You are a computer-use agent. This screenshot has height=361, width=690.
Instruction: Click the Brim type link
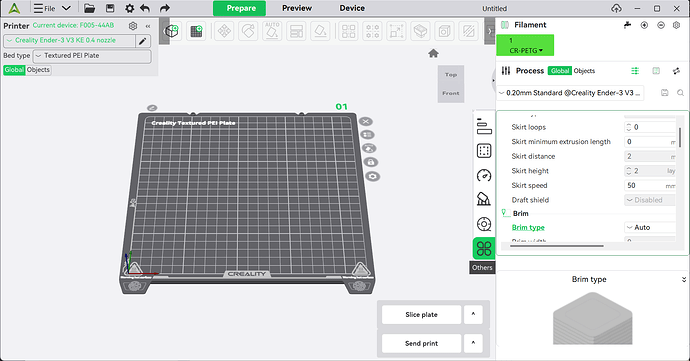click(x=528, y=228)
